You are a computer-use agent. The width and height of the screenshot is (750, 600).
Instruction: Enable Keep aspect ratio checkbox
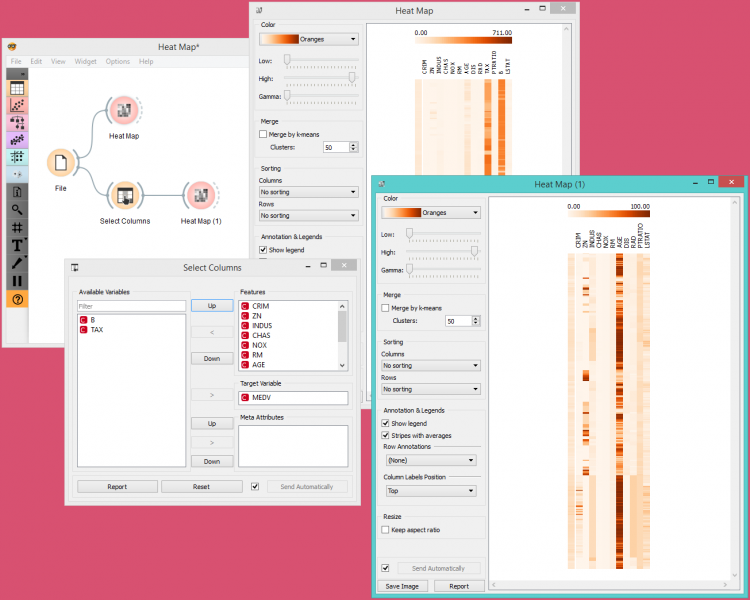pyautogui.click(x=386, y=529)
